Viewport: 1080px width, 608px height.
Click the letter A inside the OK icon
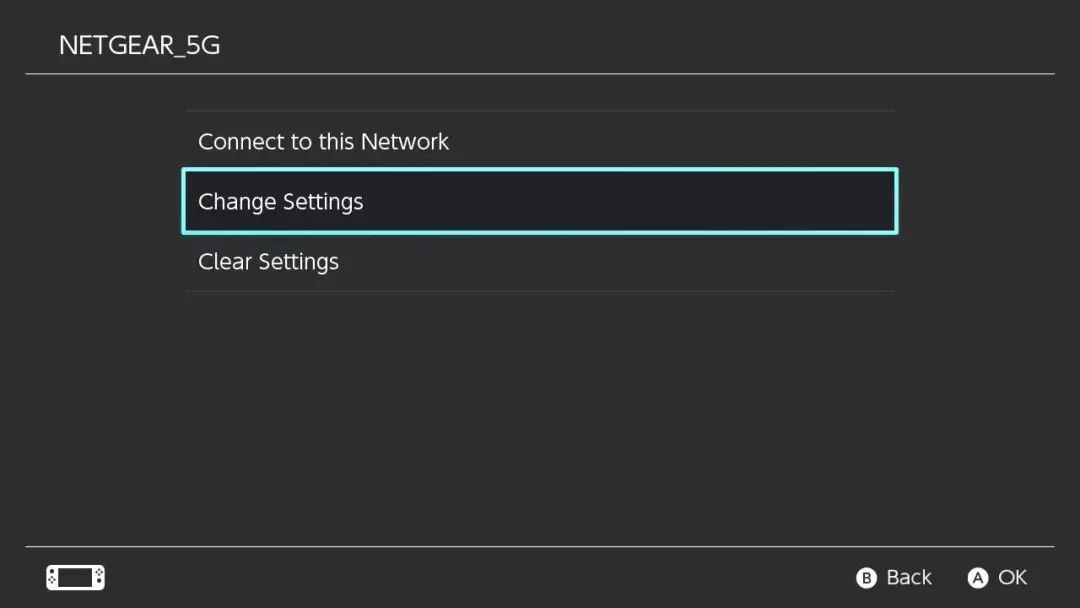tap(977, 578)
